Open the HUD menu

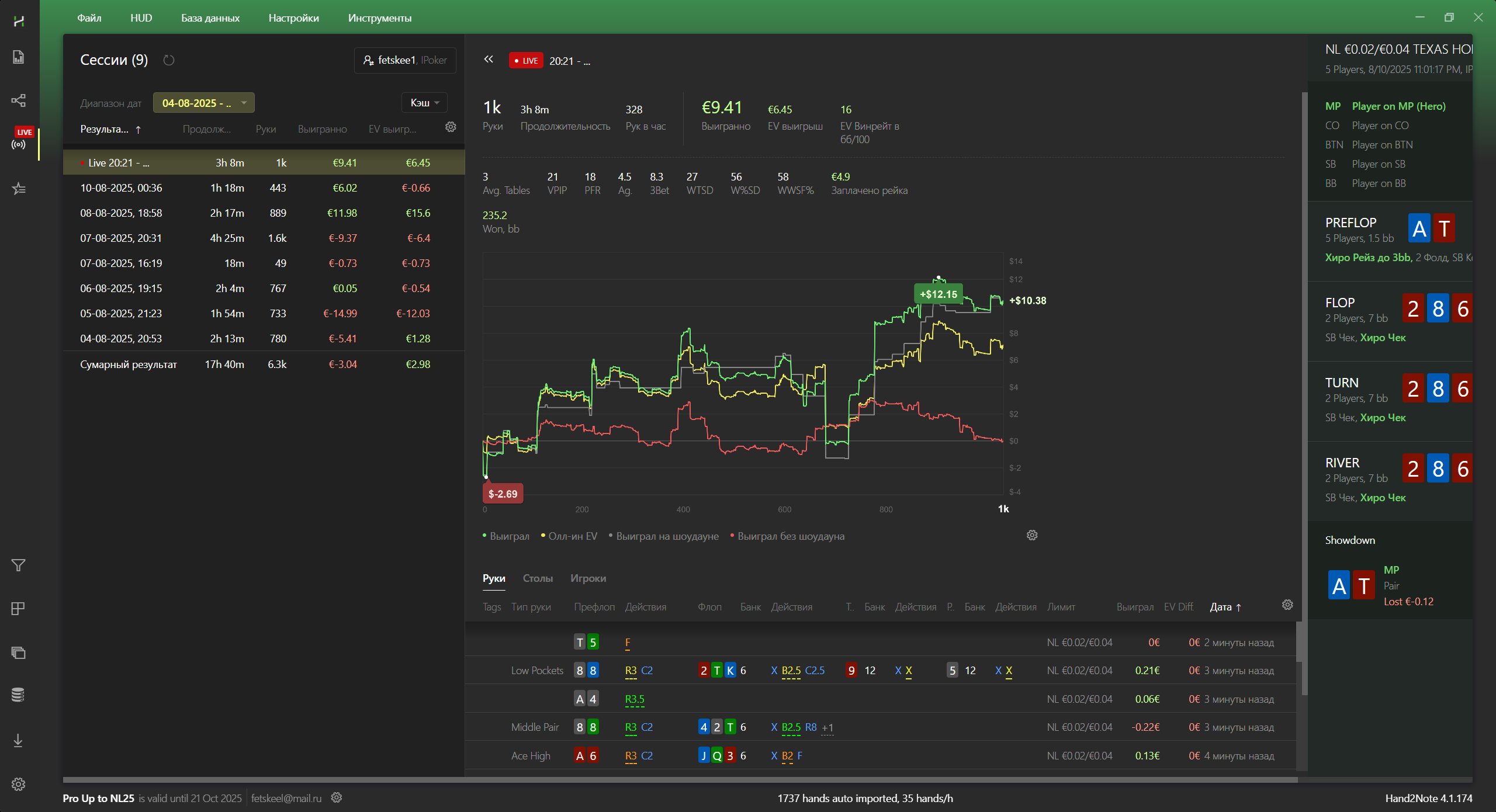tap(141, 18)
